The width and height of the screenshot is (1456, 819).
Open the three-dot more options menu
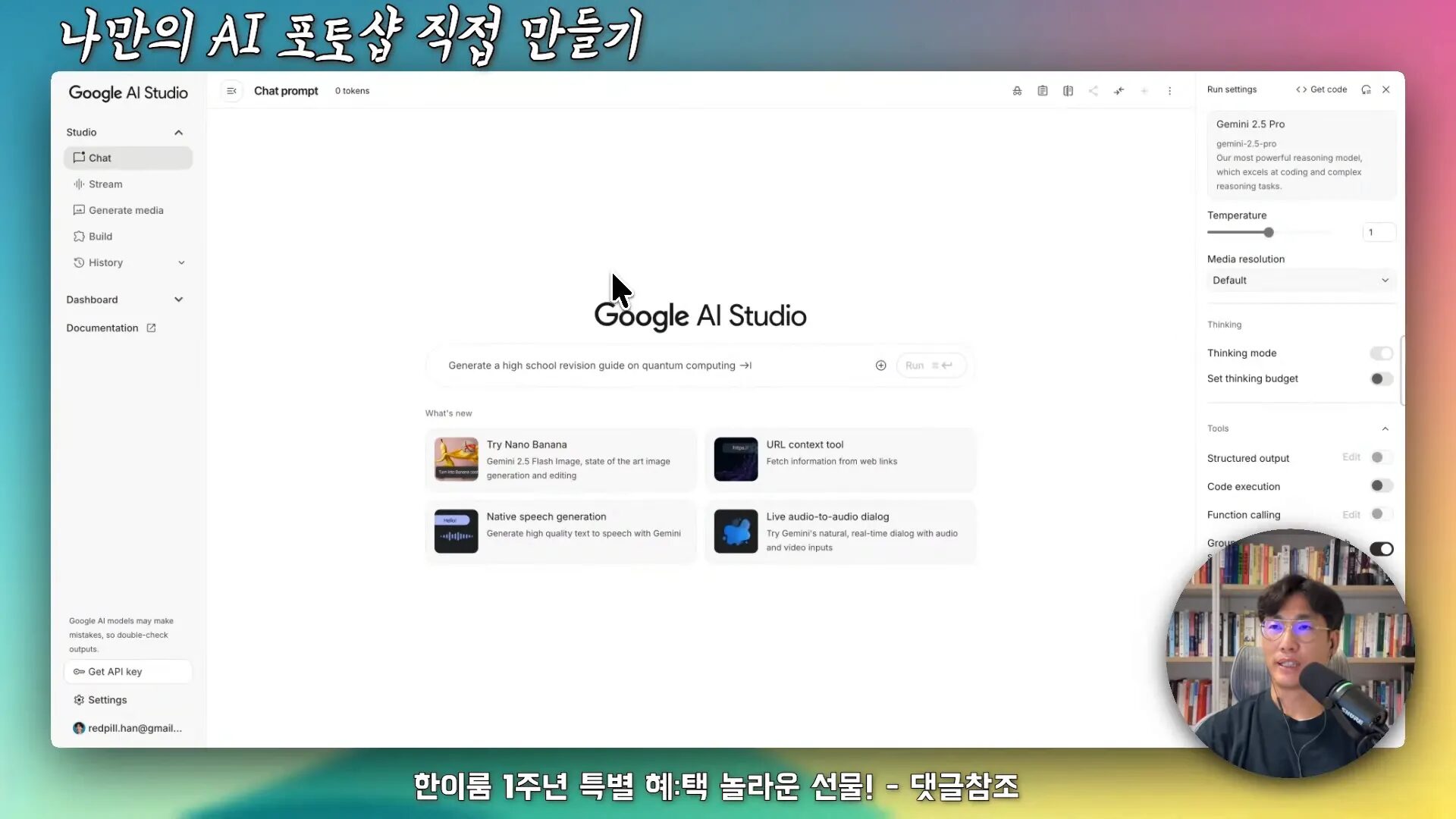[1169, 91]
